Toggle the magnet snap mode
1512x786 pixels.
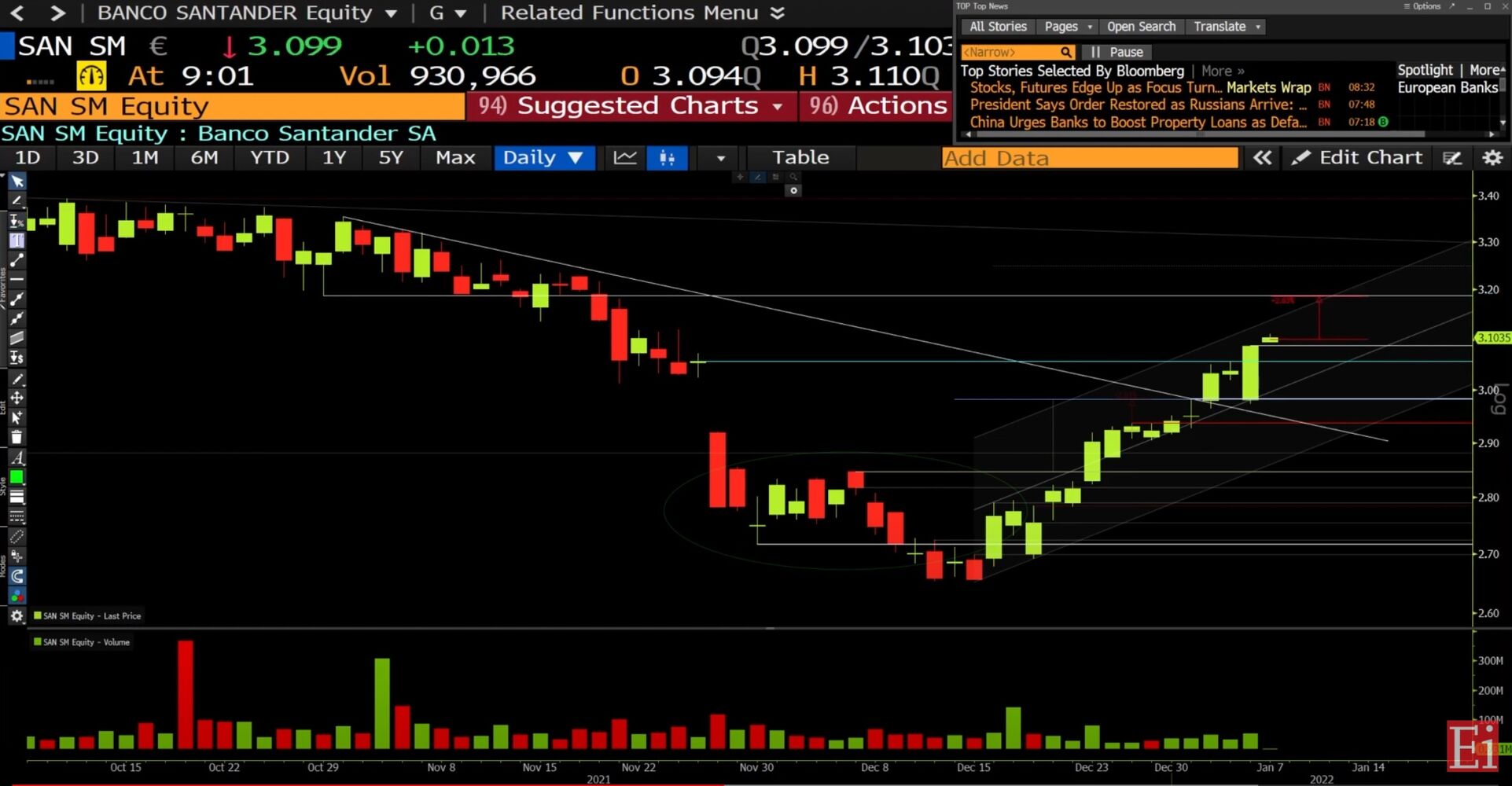click(17, 576)
